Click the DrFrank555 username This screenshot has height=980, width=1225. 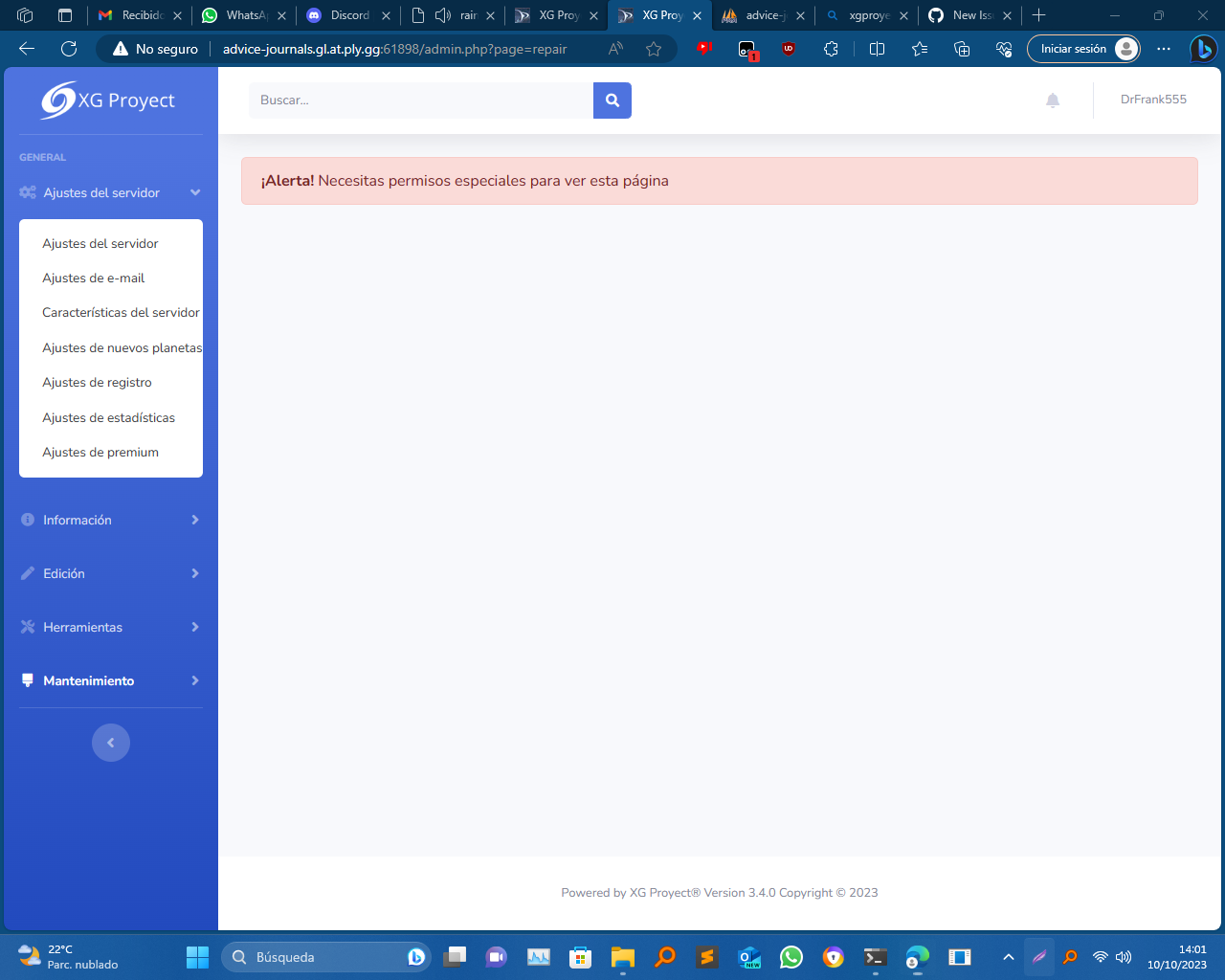pos(1153,100)
